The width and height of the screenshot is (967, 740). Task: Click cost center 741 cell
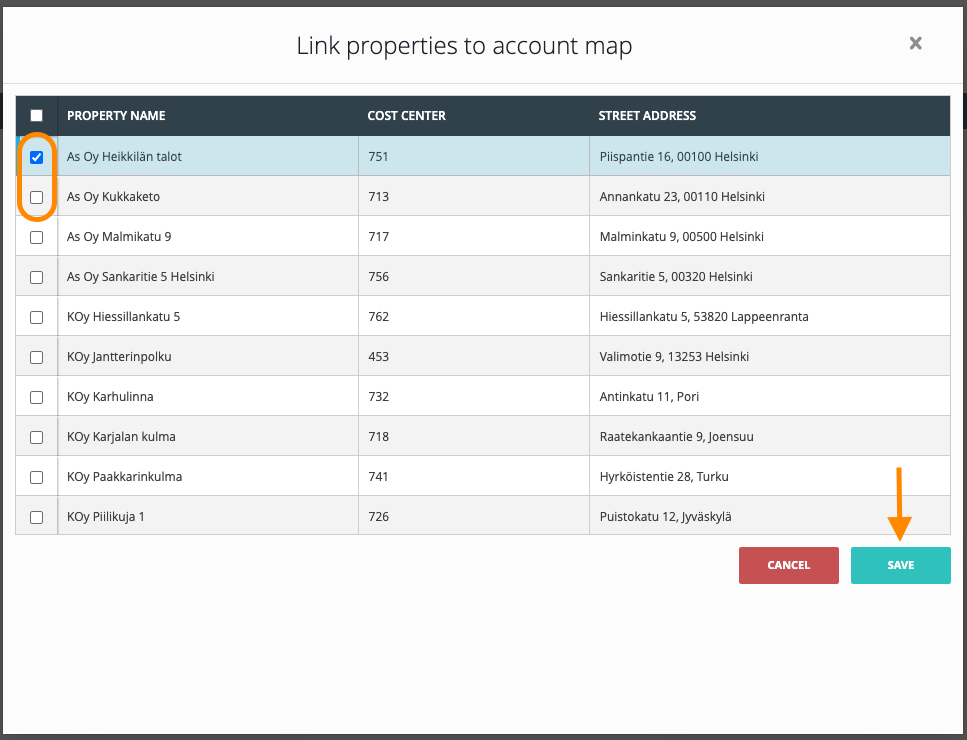coord(378,477)
